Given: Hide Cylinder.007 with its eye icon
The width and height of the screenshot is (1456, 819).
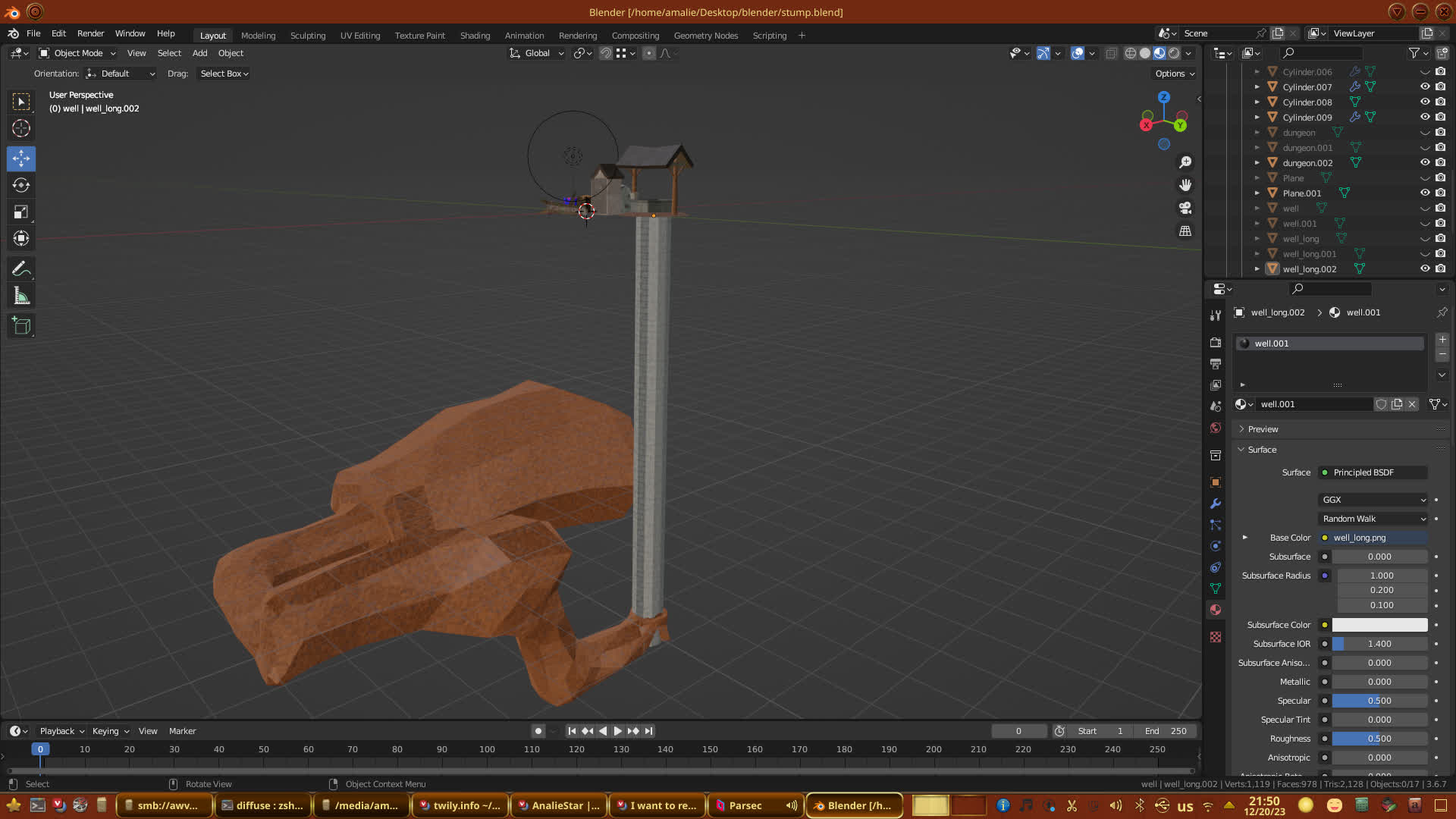Looking at the screenshot, I should (1425, 86).
